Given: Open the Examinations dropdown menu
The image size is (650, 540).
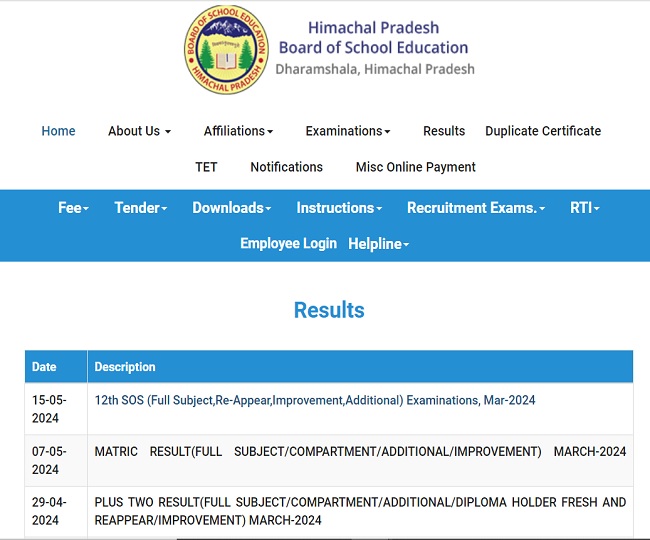Looking at the screenshot, I should pyautogui.click(x=347, y=131).
